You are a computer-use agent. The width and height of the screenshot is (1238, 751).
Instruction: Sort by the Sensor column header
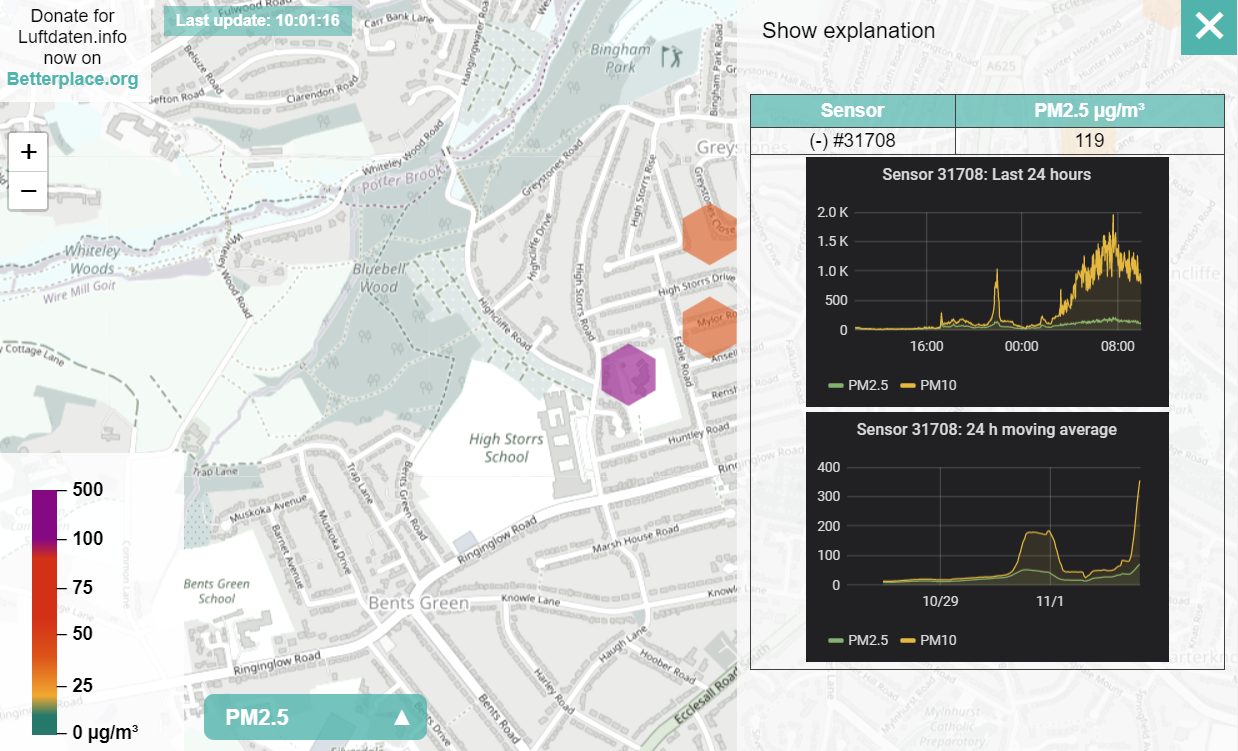point(852,111)
